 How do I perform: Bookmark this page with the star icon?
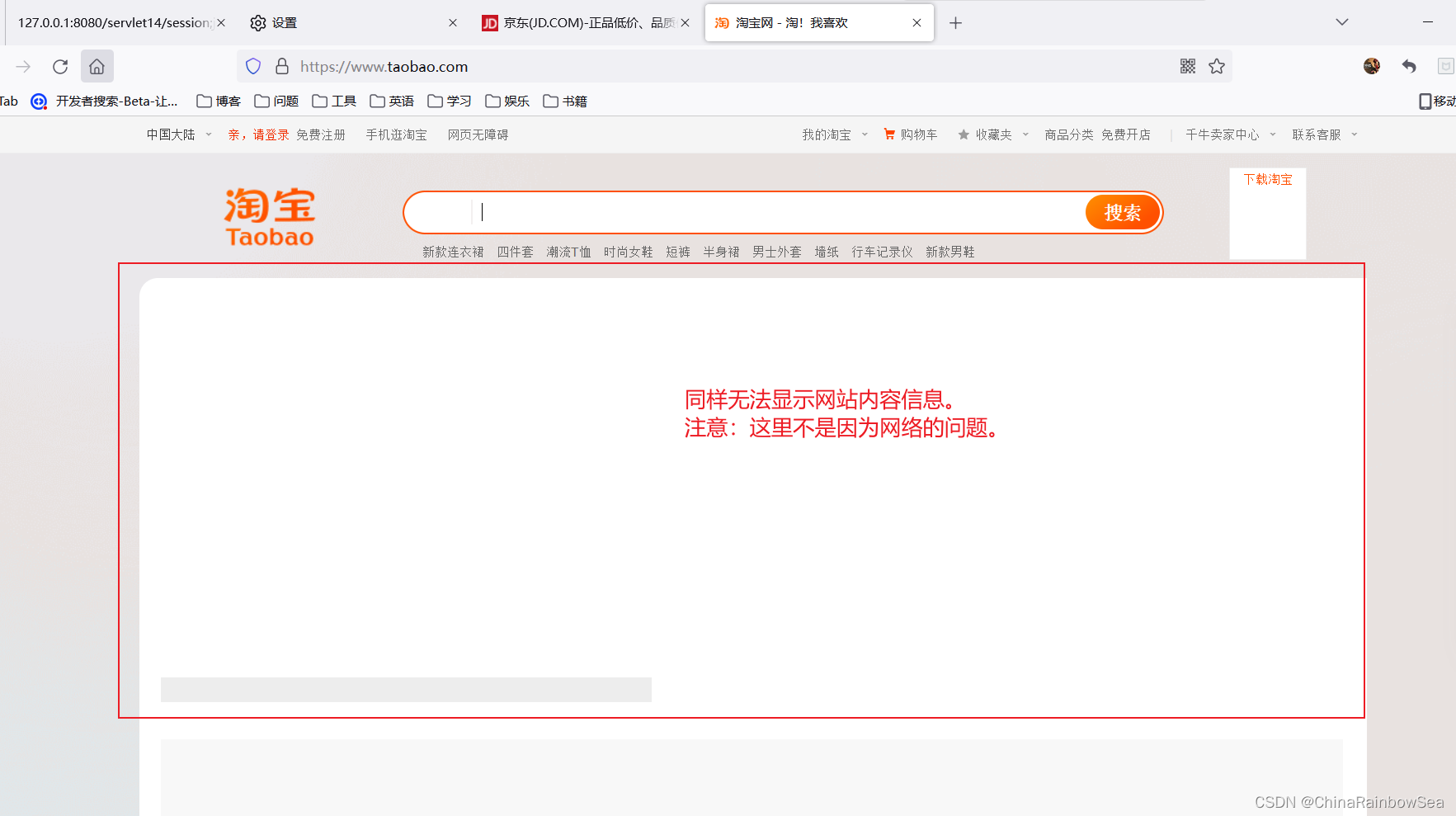pos(1217,66)
